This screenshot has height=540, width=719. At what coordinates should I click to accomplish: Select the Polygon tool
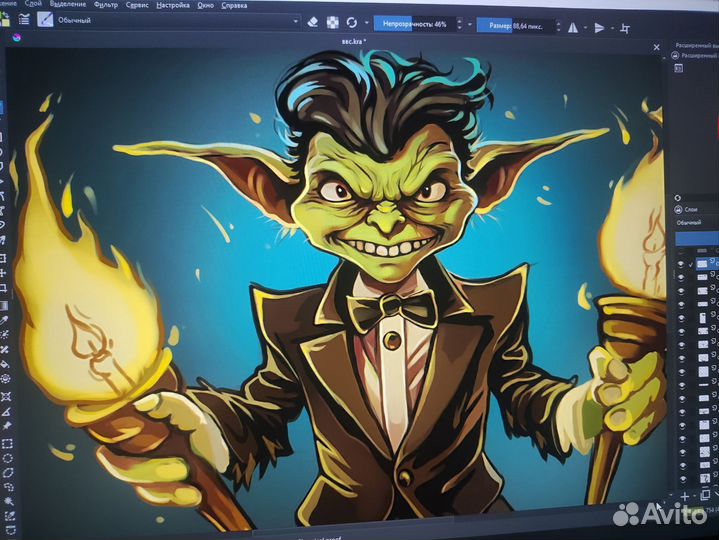(1, 166)
